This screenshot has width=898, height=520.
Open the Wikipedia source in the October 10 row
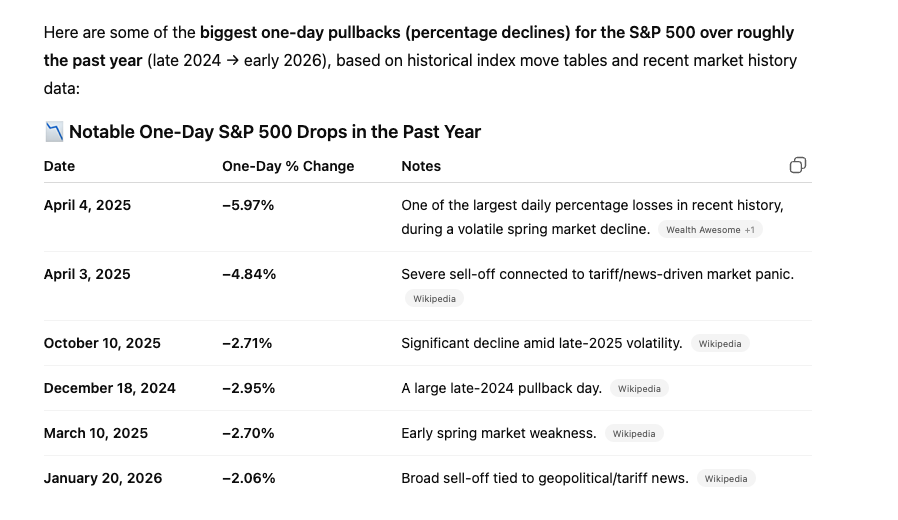pyautogui.click(x=720, y=343)
